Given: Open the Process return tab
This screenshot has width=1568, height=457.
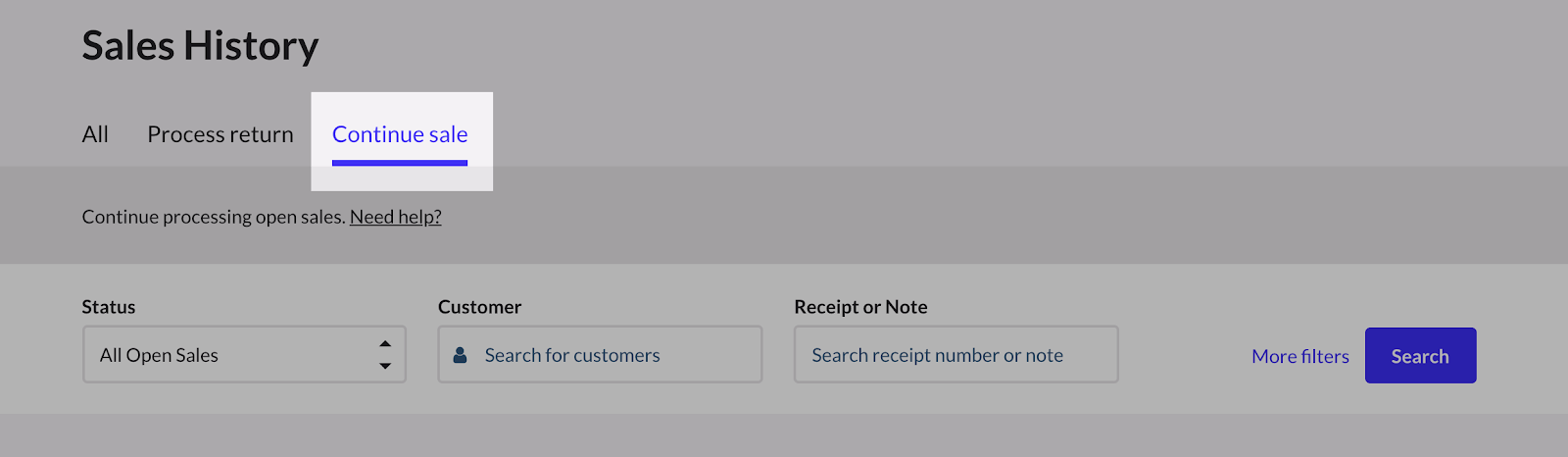Looking at the screenshot, I should [220, 134].
